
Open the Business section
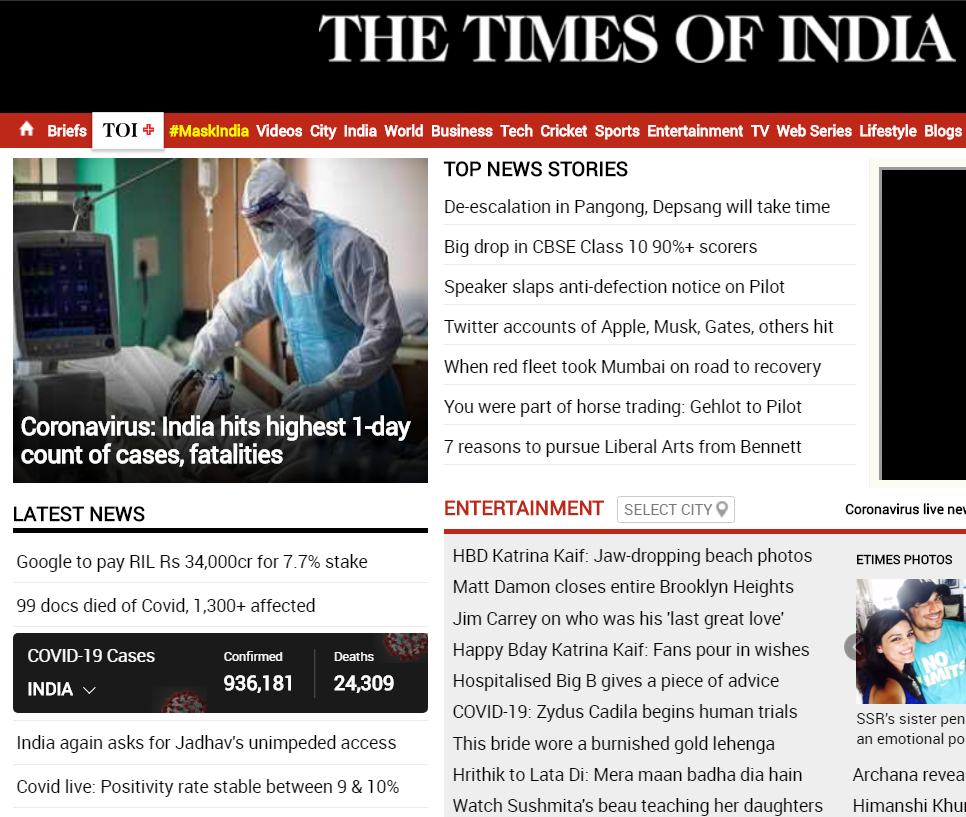click(x=461, y=131)
